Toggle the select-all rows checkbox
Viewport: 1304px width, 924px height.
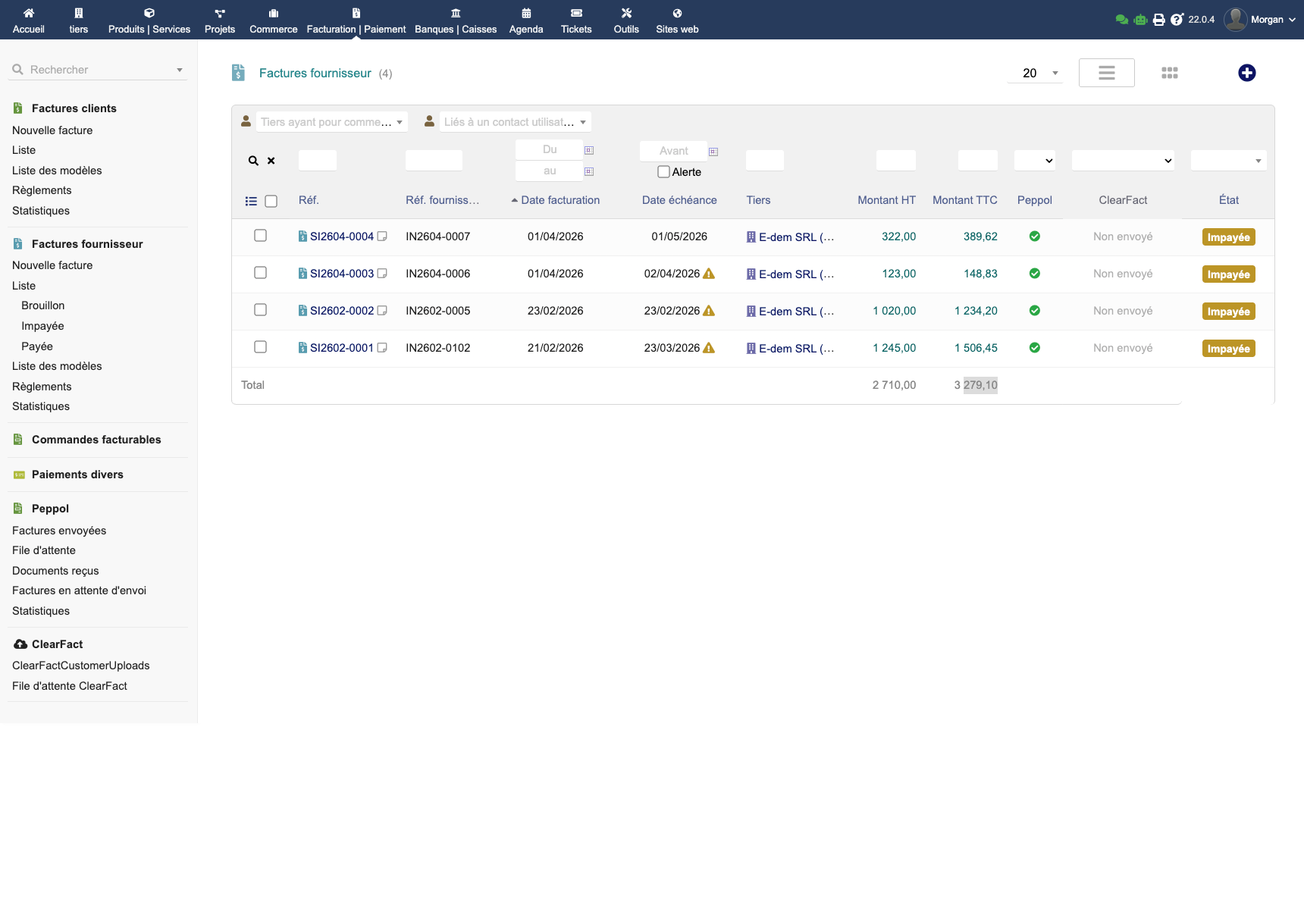pyautogui.click(x=271, y=201)
